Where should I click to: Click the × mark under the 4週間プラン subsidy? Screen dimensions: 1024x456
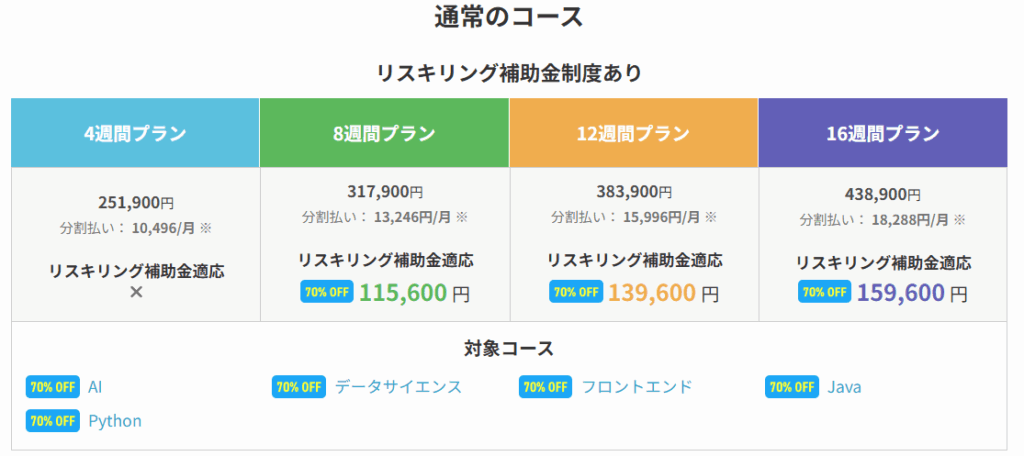(x=136, y=292)
